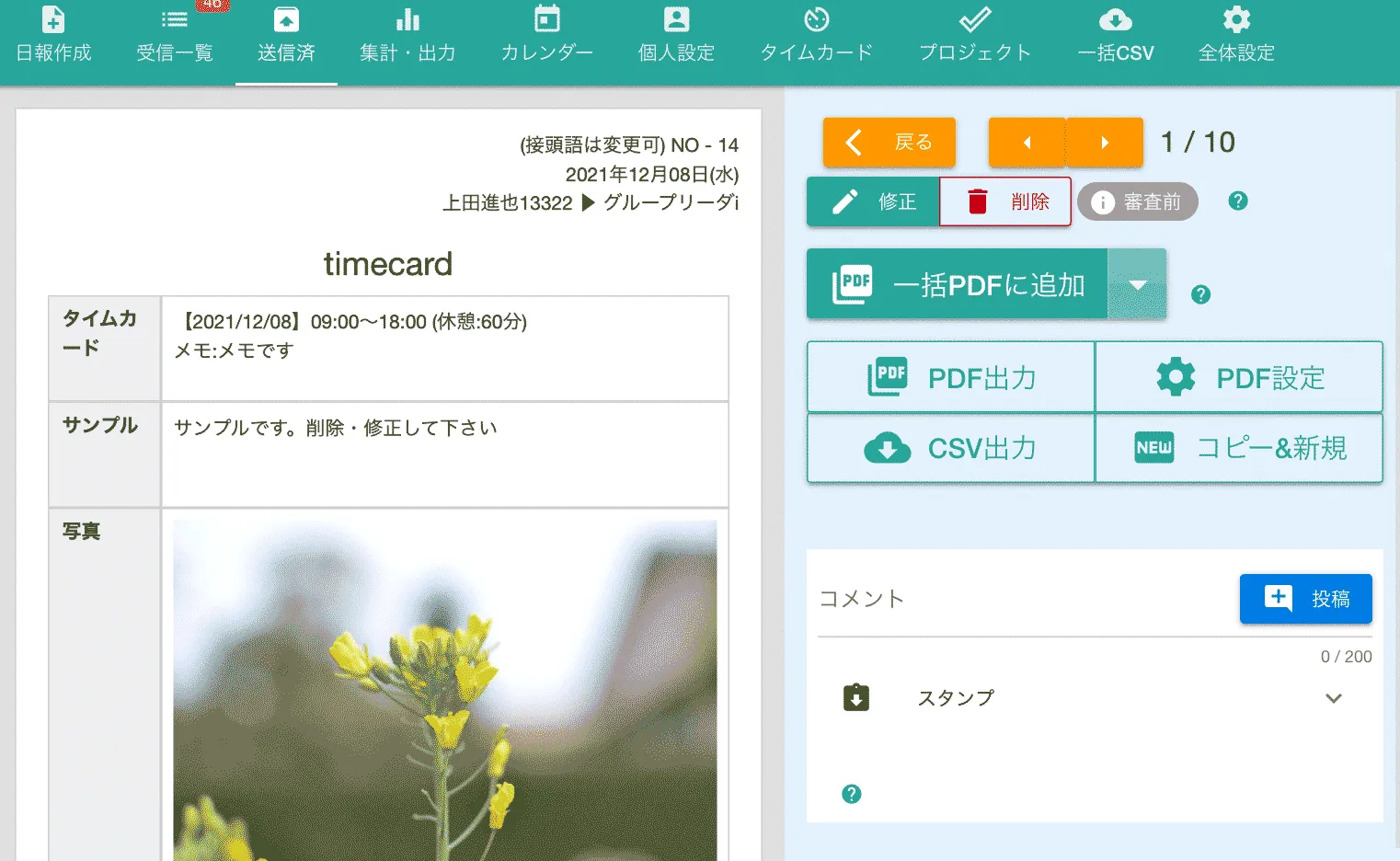Click the help icon below the スタンプ row
This screenshot has height=861, width=1400.
(x=852, y=794)
